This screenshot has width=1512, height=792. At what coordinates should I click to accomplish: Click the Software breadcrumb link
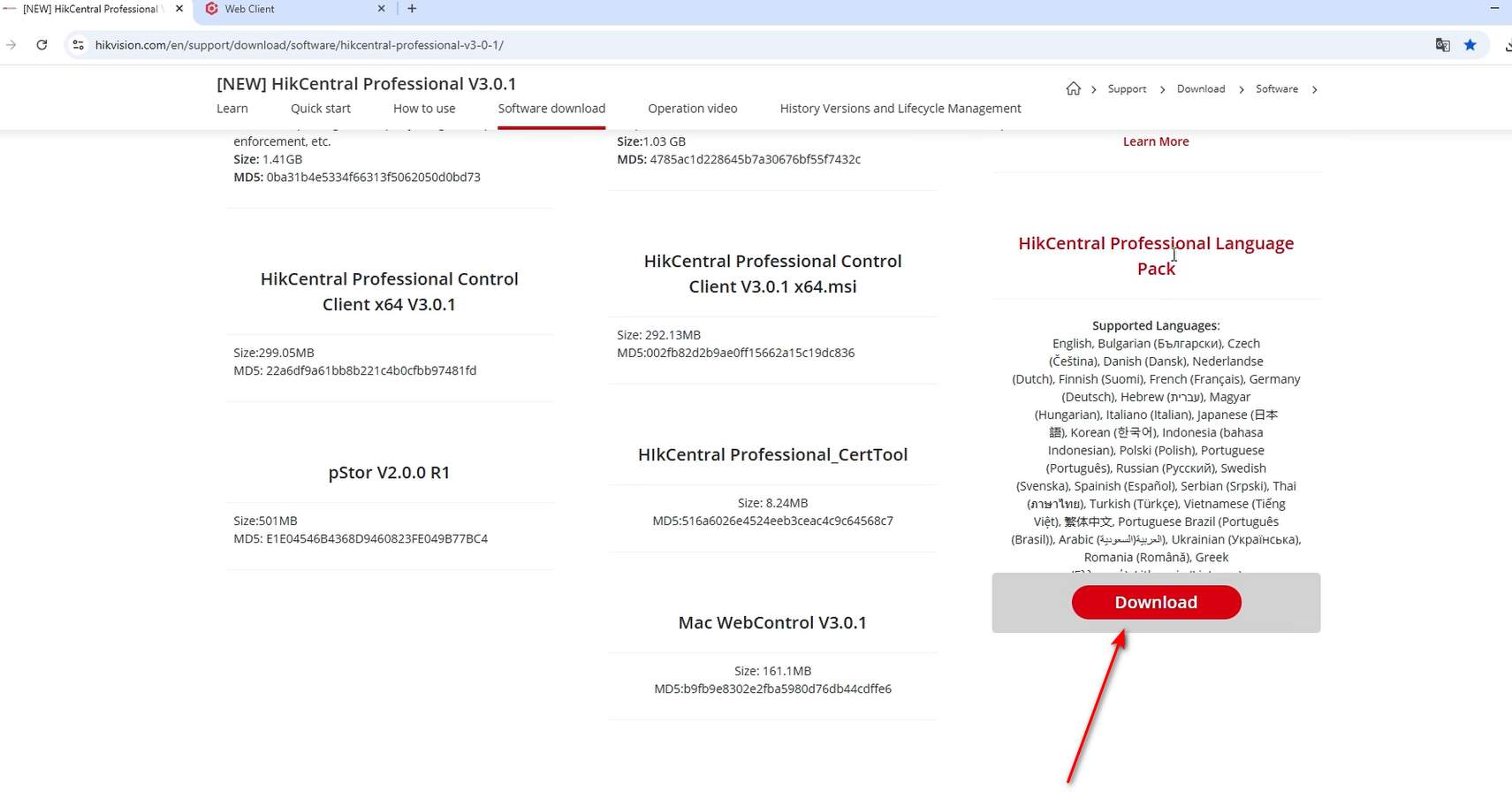pos(1277,89)
